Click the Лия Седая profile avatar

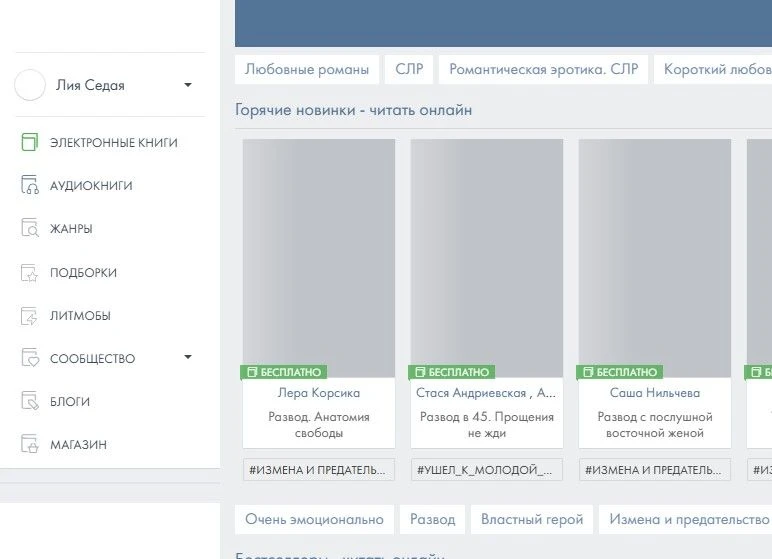point(30,85)
